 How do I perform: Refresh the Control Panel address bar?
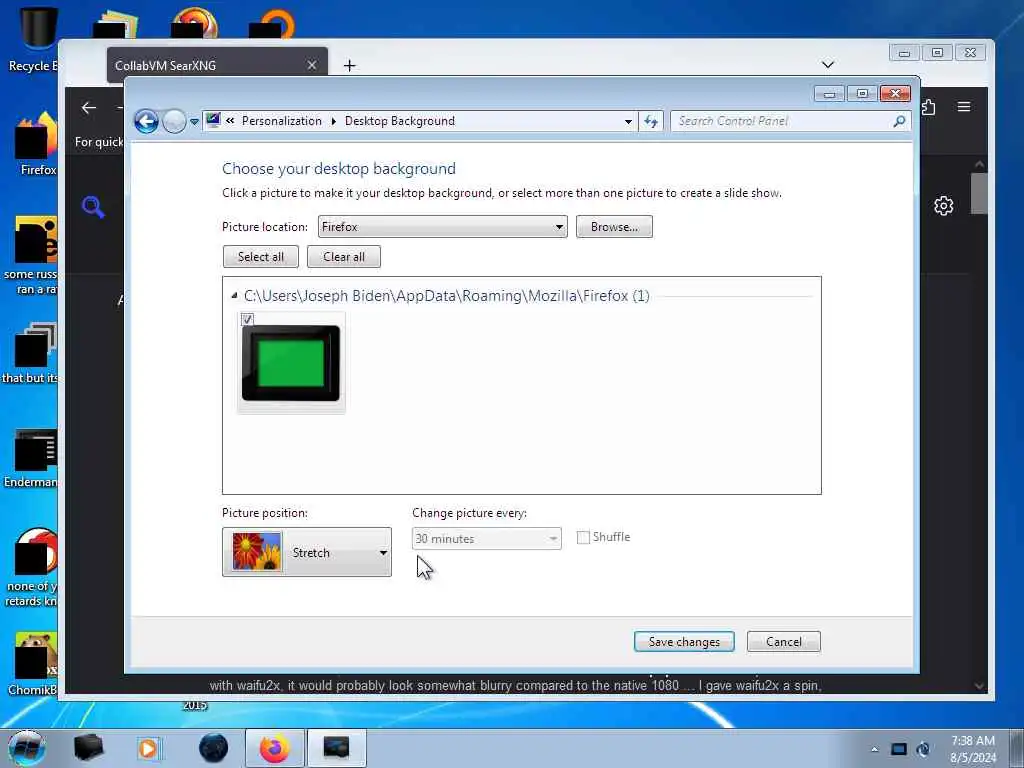point(651,121)
